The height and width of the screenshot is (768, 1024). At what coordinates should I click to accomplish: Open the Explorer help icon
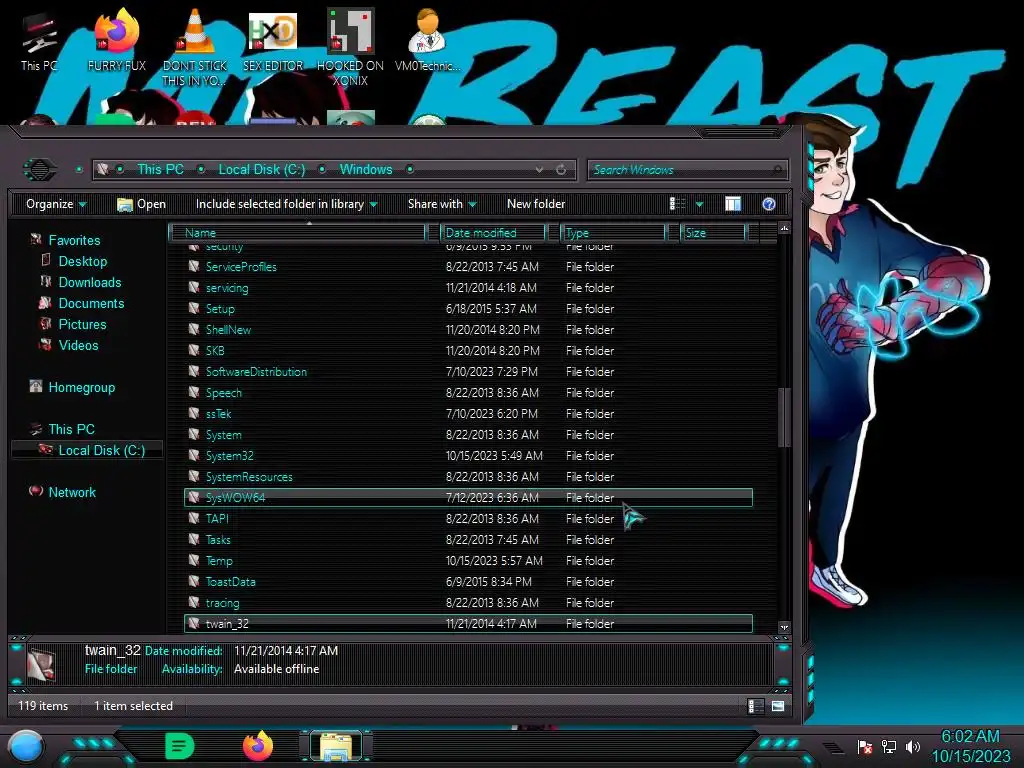(769, 204)
